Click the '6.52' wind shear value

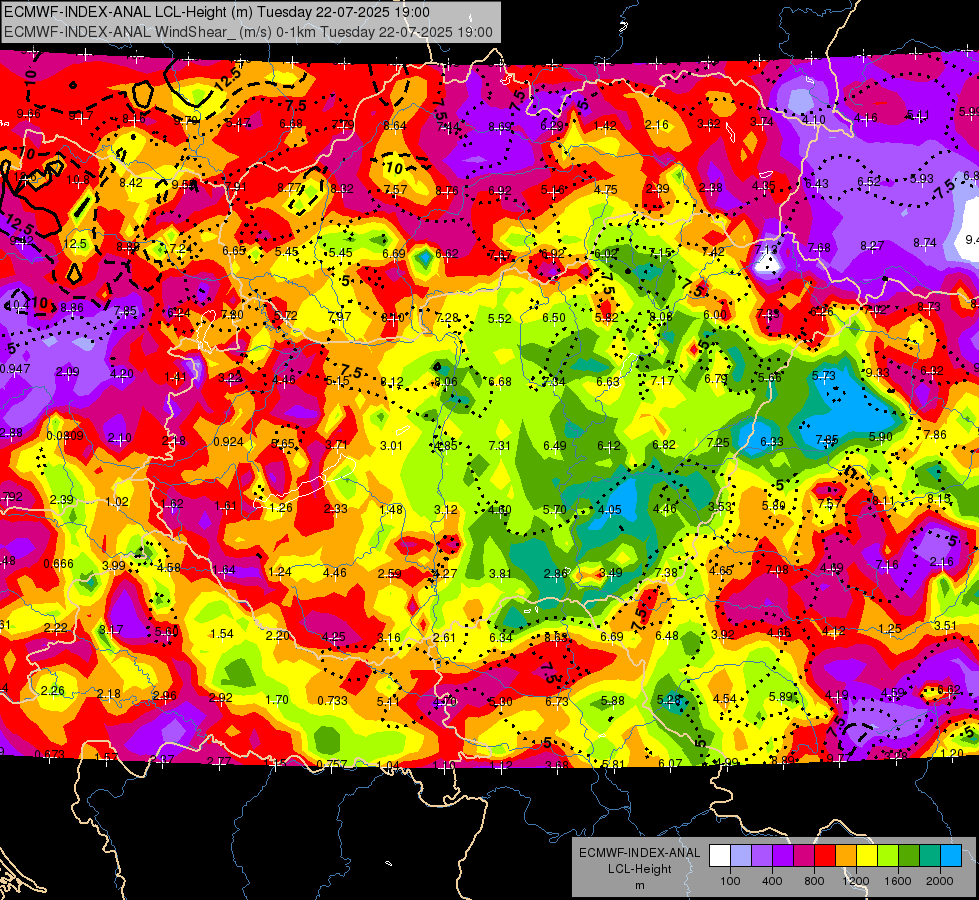pyautogui.click(x=868, y=182)
